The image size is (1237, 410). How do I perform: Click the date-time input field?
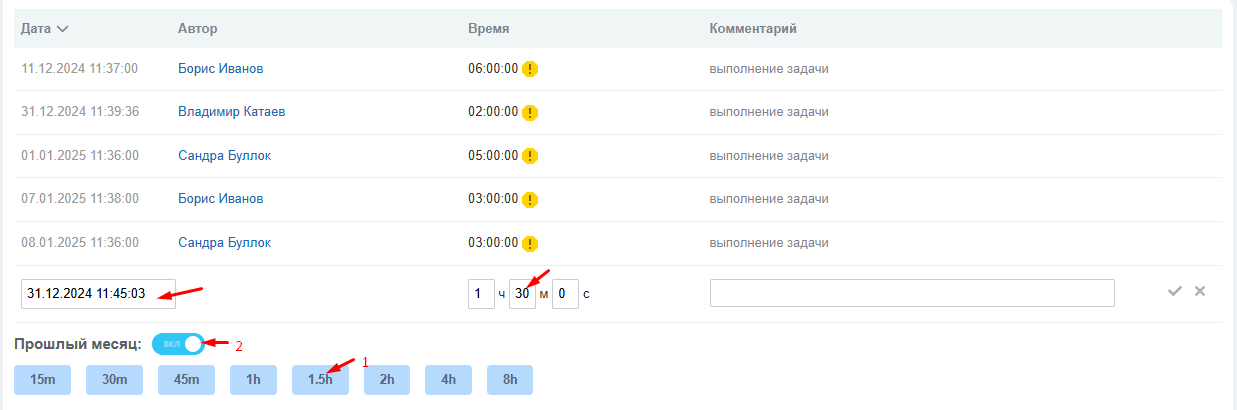(98, 294)
